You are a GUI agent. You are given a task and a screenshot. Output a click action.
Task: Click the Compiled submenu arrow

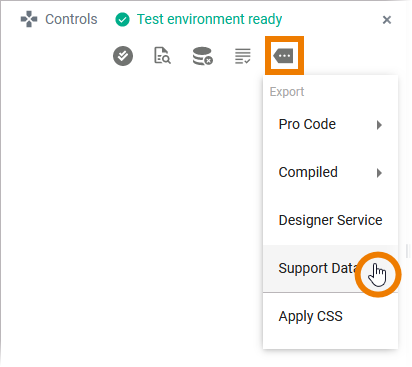tap(379, 173)
